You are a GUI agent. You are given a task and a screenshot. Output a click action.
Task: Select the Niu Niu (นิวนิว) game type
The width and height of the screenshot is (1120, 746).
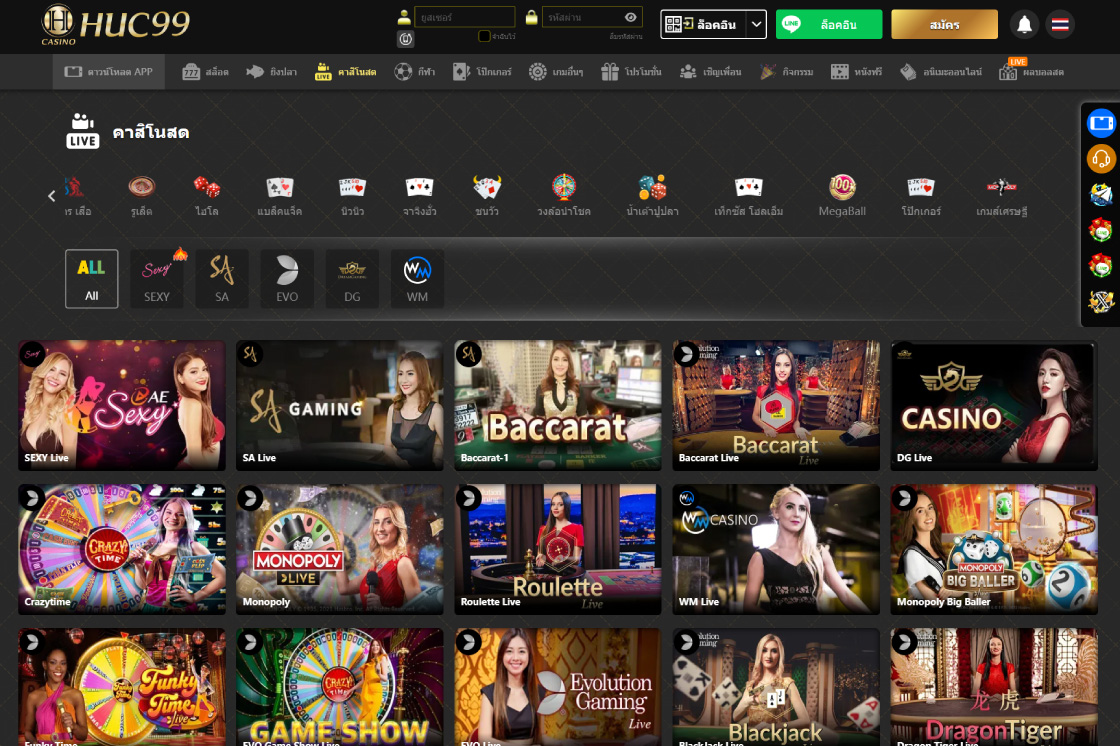pyautogui.click(x=352, y=196)
